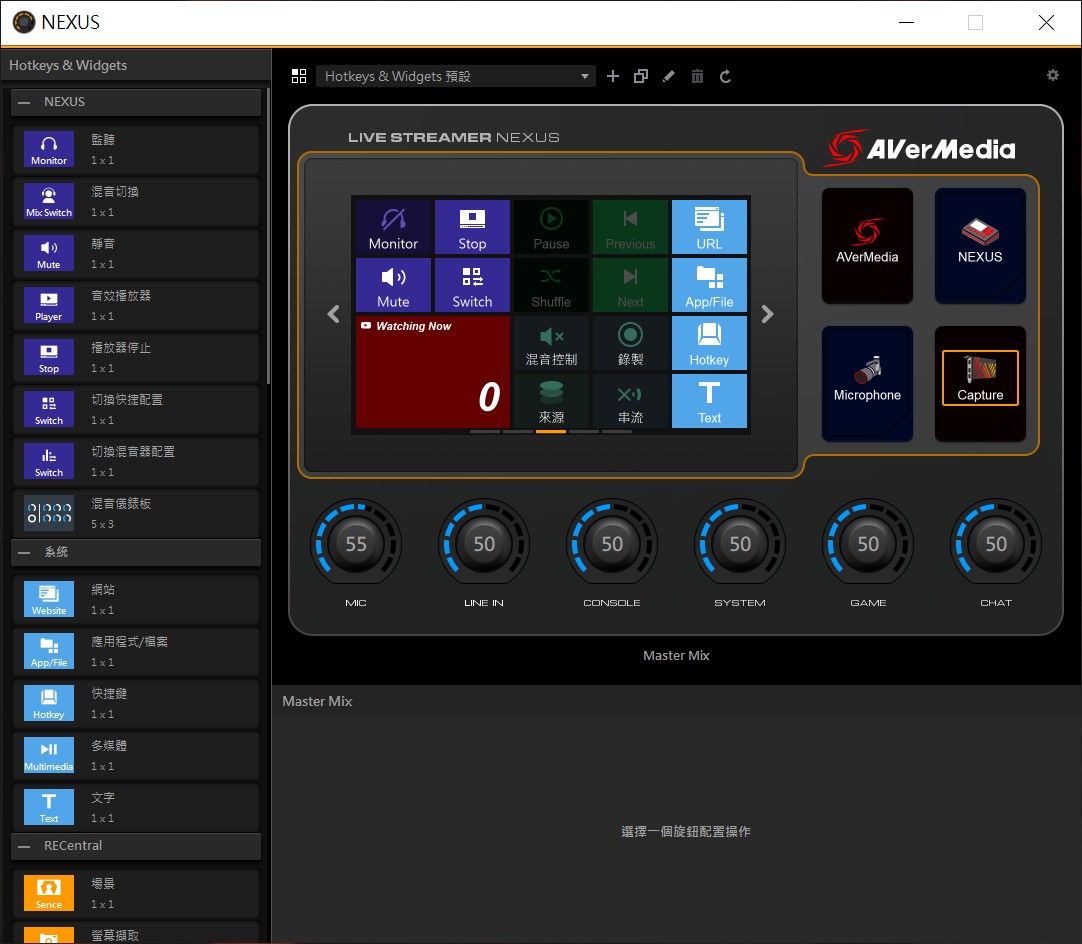Reset profile with the refresh icon
Screen dimensions: 1082x944
tap(725, 76)
